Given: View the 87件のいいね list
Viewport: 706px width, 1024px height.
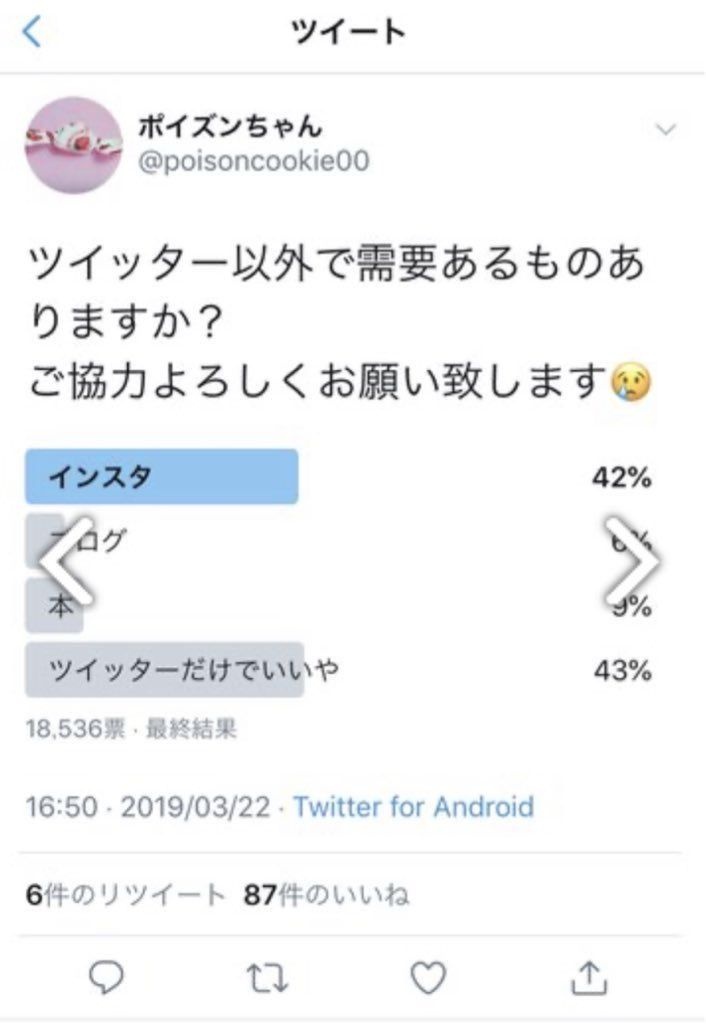Looking at the screenshot, I should click(x=326, y=894).
